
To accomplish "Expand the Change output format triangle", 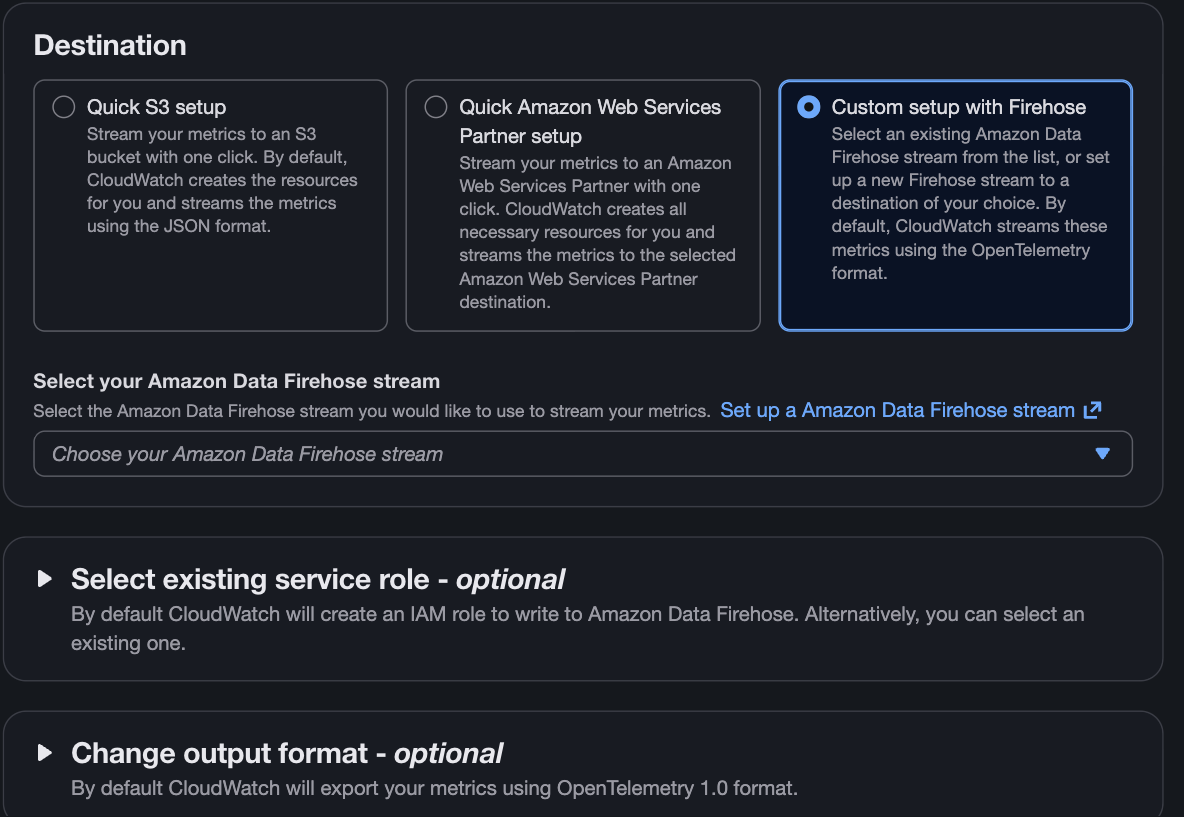I will pyautogui.click(x=45, y=753).
